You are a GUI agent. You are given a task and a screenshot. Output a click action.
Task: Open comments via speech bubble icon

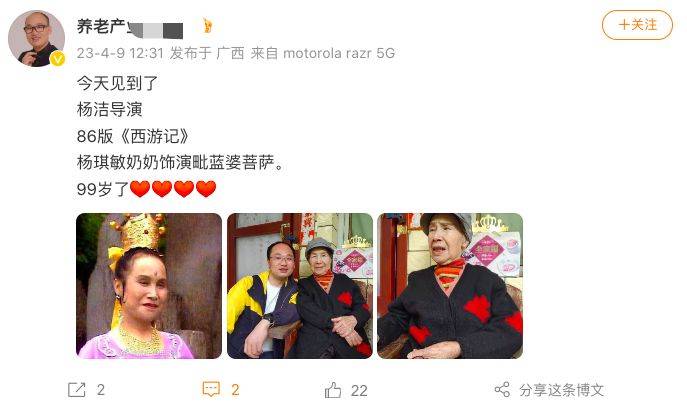click(x=211, y=389)
